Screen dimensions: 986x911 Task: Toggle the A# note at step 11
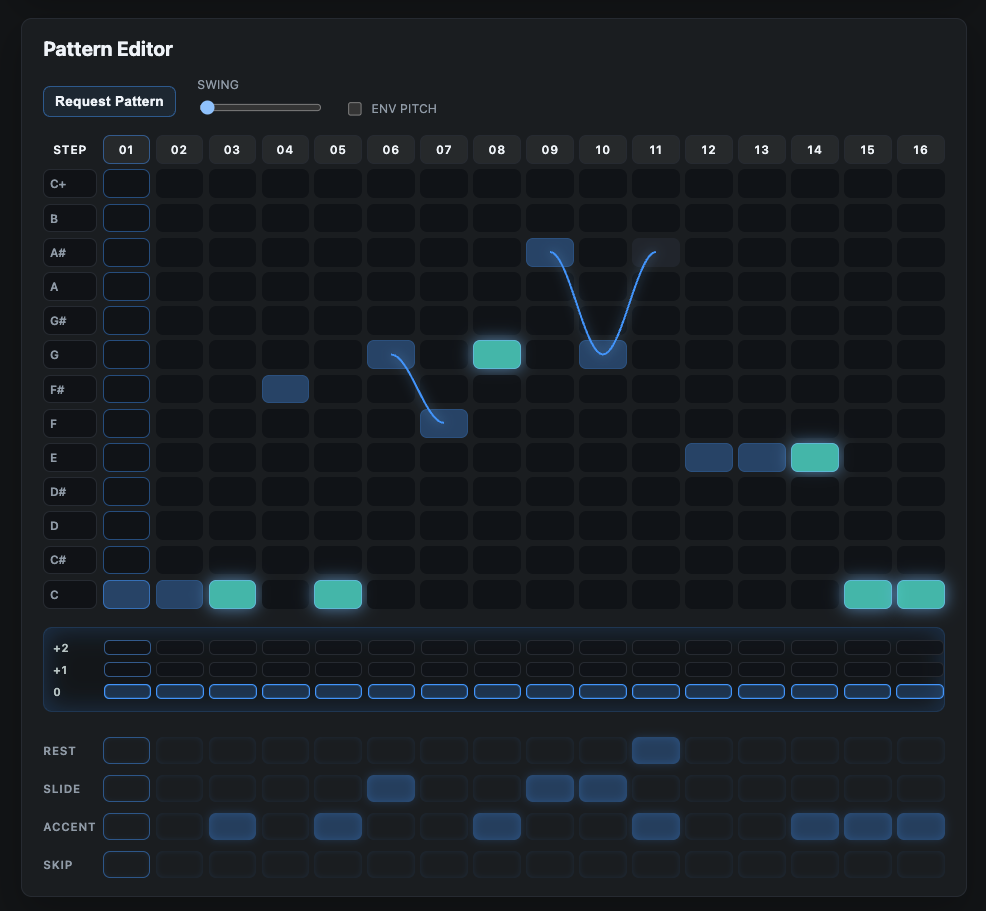coord(656,252)
